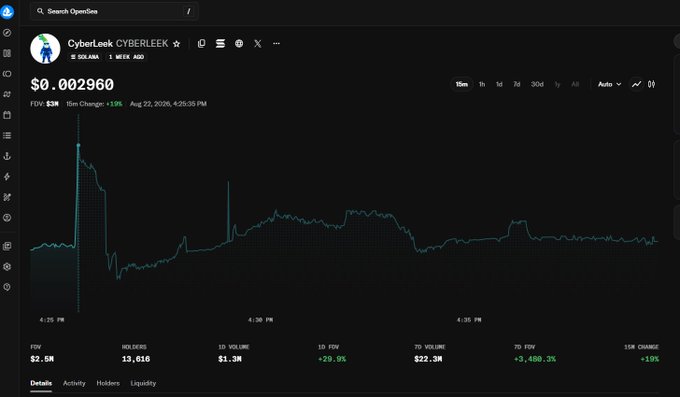This screenshot has height=397, width=680.
Task: Click the CyberLeek token avatar
Action: click(45, 49)
